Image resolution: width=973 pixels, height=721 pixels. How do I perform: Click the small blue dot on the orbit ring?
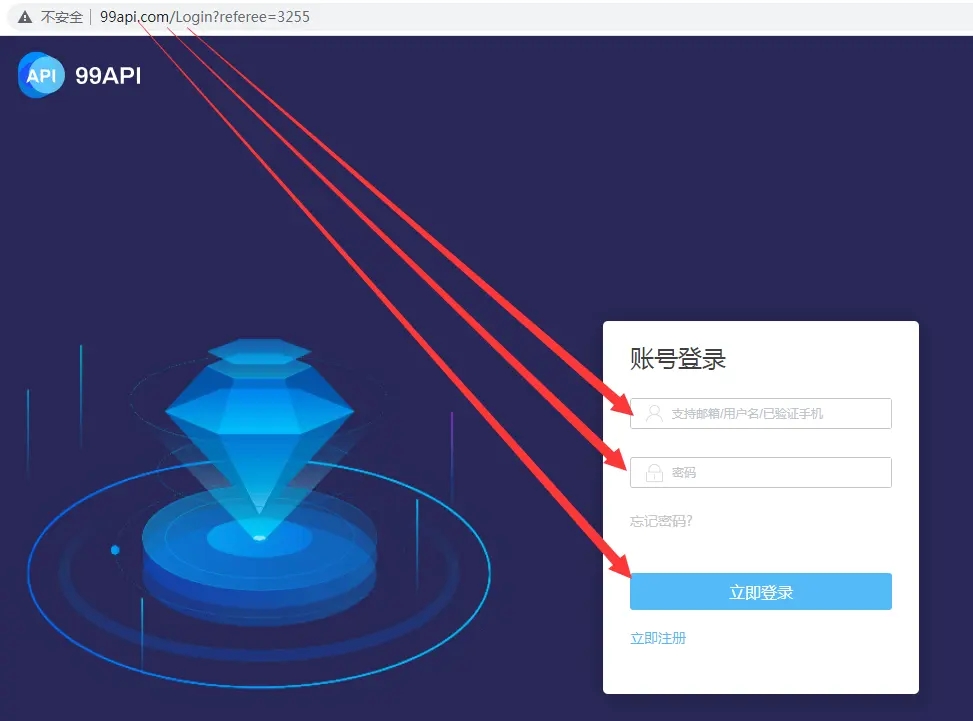pos(115,550)
